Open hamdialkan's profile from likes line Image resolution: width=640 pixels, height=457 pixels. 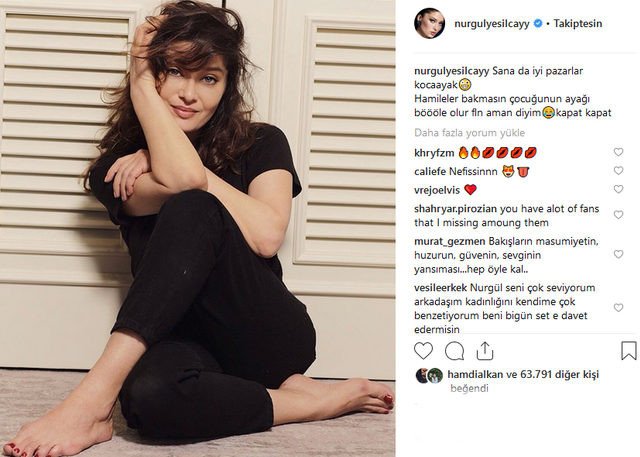pyautogui.click(x=475, y=374)
